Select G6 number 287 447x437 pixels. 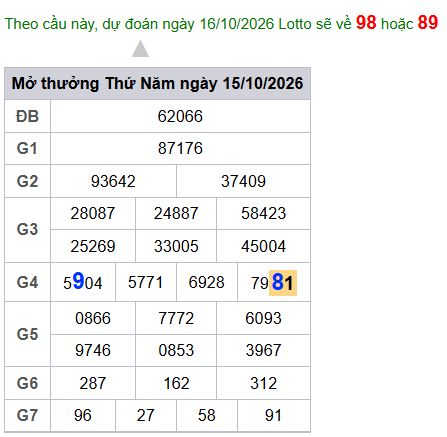93,383
